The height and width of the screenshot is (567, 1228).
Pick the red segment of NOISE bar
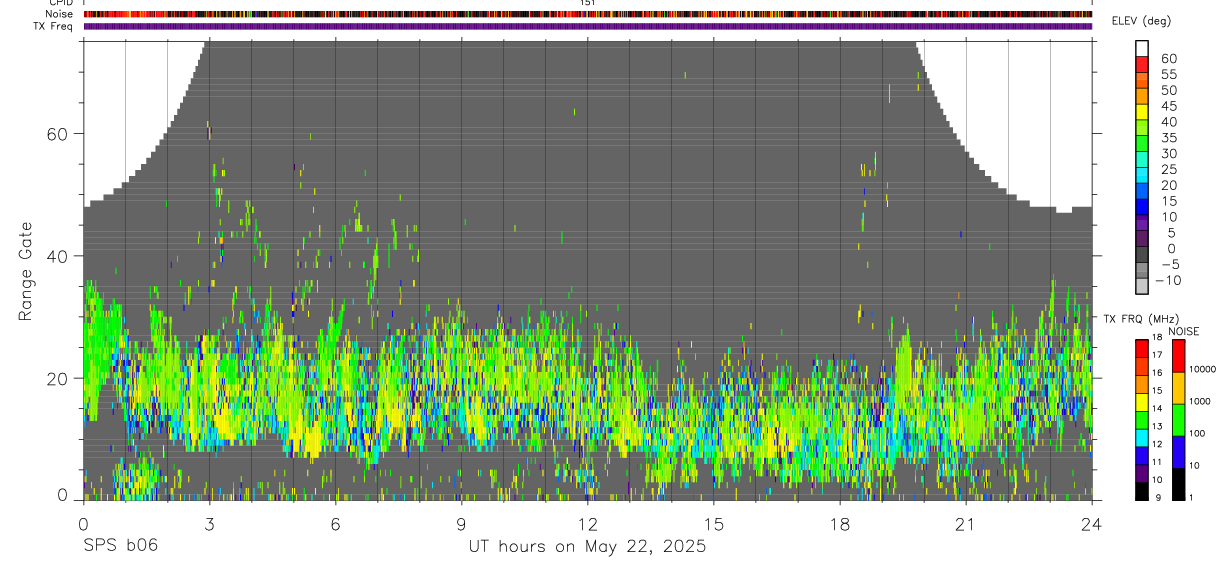1178,356
